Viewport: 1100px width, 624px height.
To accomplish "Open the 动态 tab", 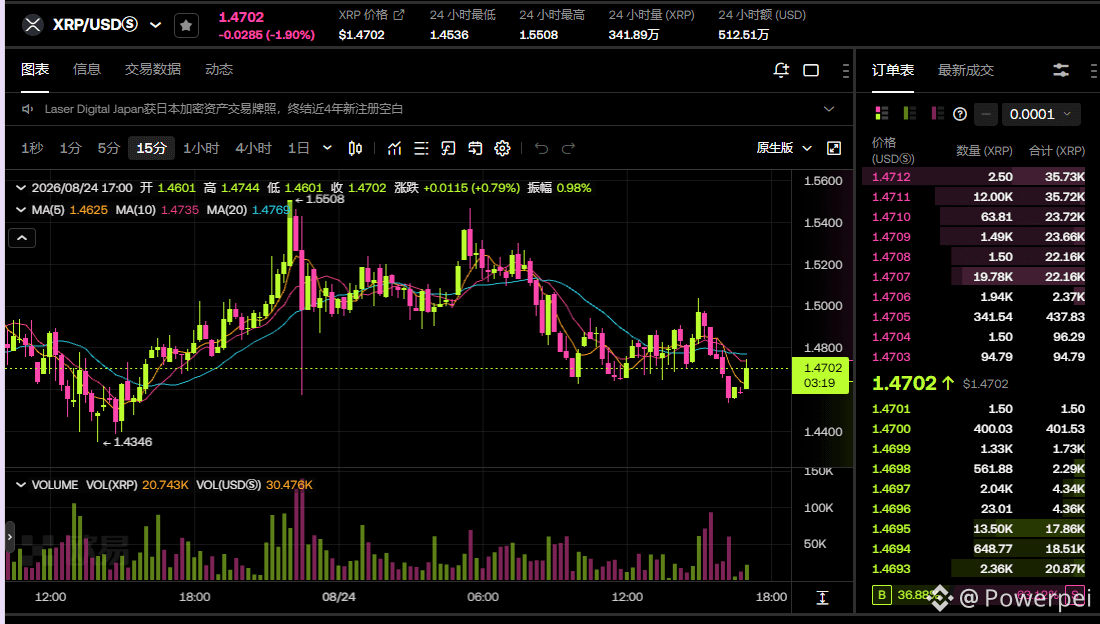I will [219, 69].
